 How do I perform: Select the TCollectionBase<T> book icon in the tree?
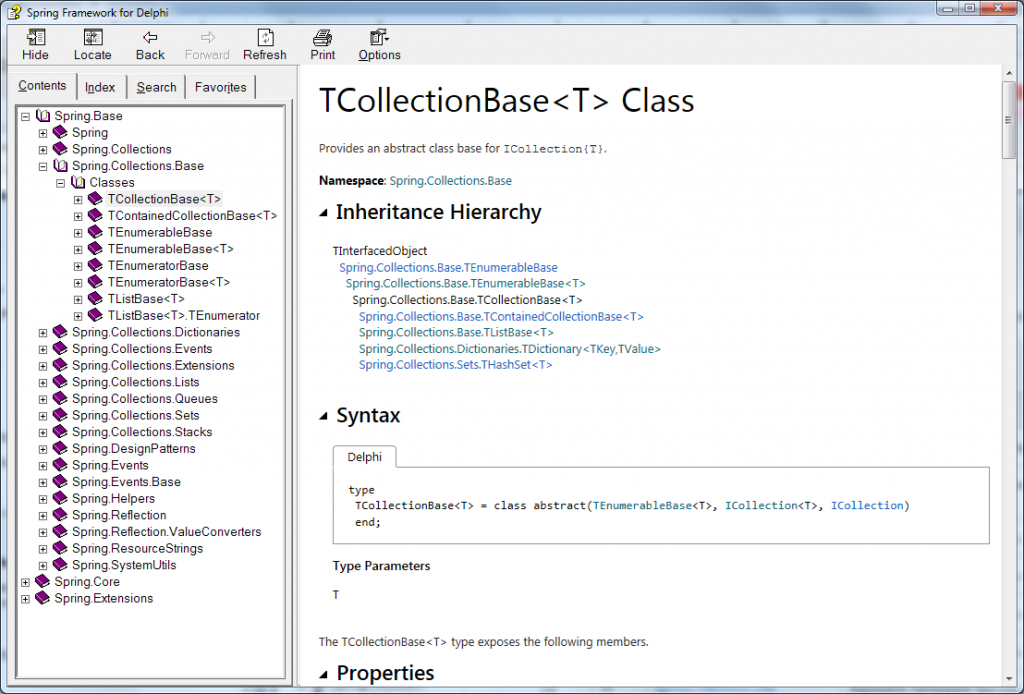[x=97, y=198]
